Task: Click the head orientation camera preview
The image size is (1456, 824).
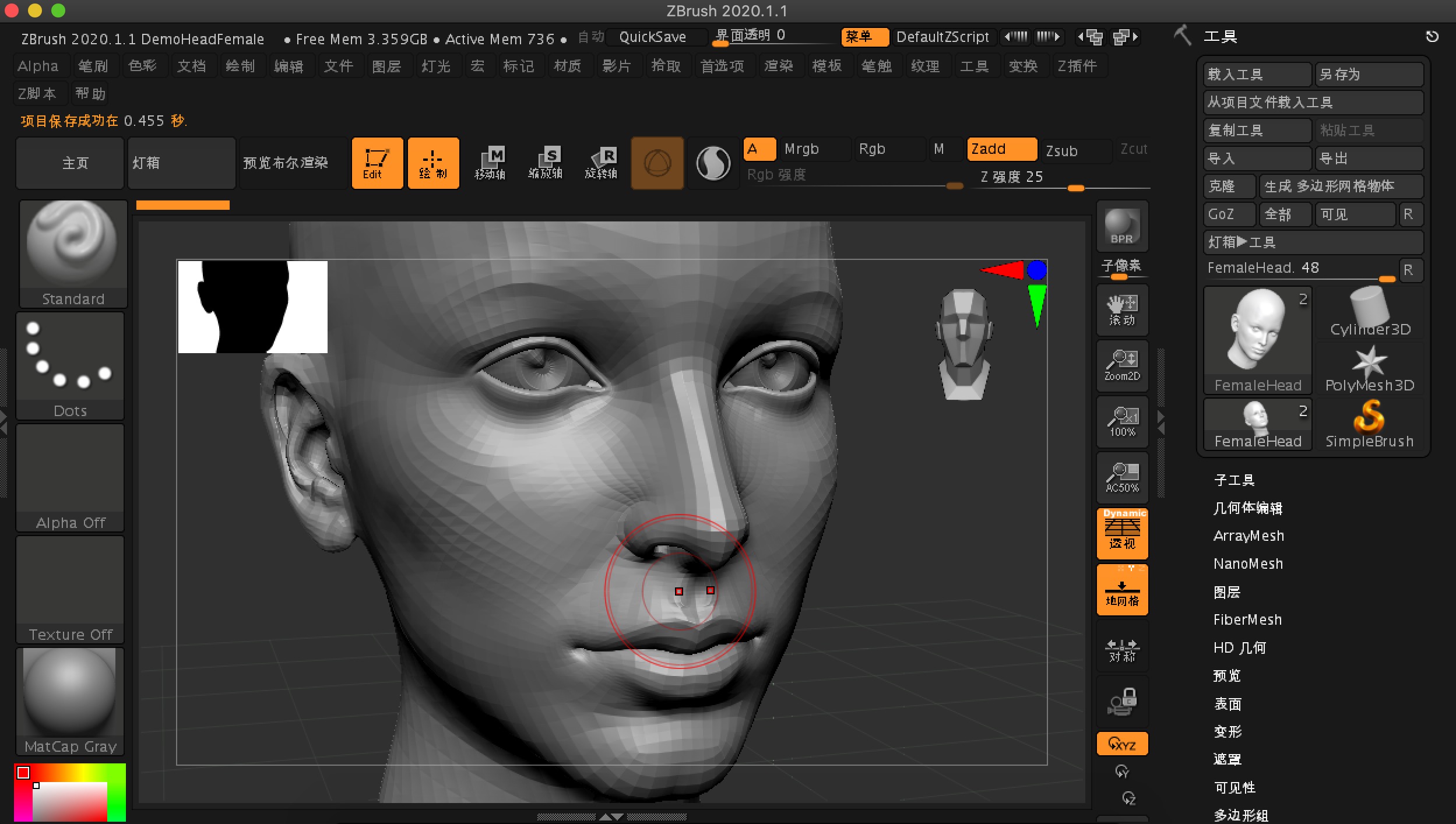Action: click(x=963, y=344)
